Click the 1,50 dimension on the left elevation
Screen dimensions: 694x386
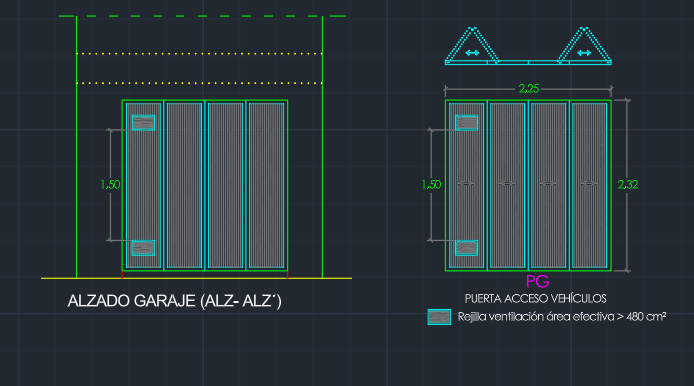(110, 185)
